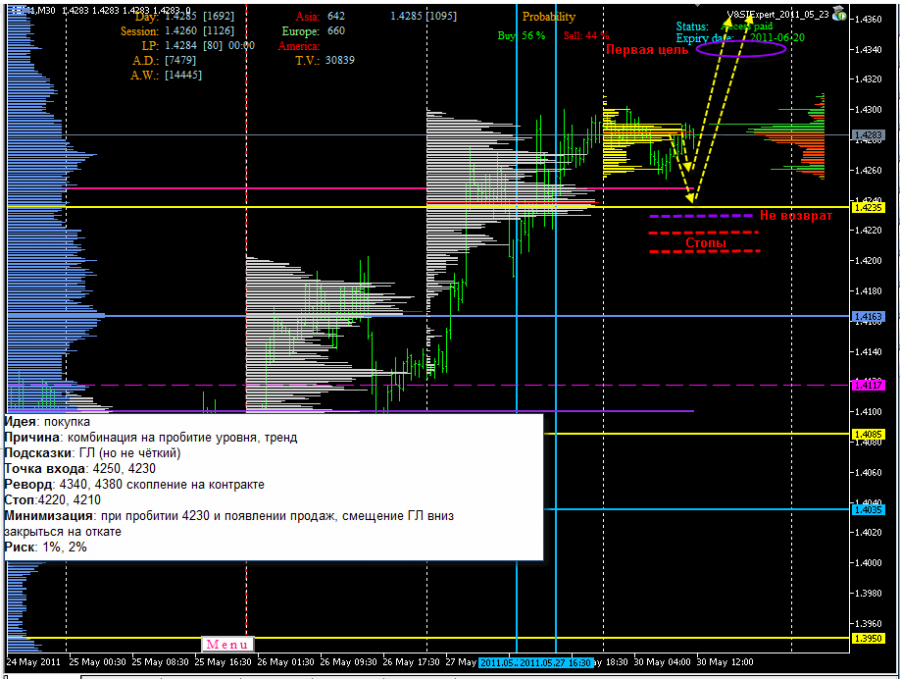This screenshot has width=900, height=679.
Task: Select the cyan 1.4035 price label
Action: click(x=869, y=509)
